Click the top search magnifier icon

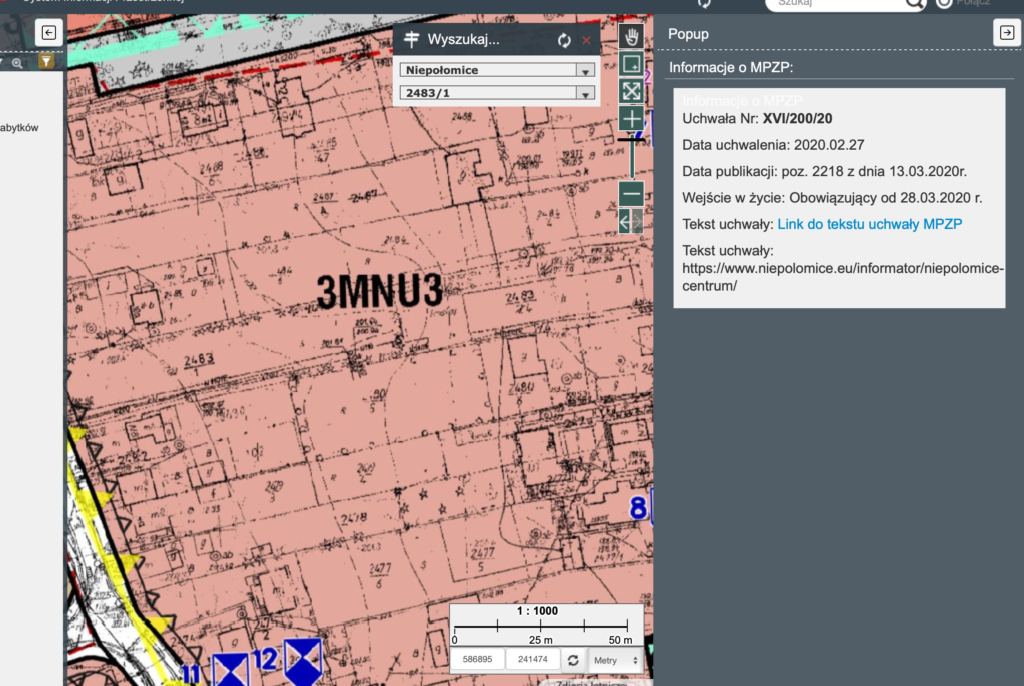tap(914, 3)
